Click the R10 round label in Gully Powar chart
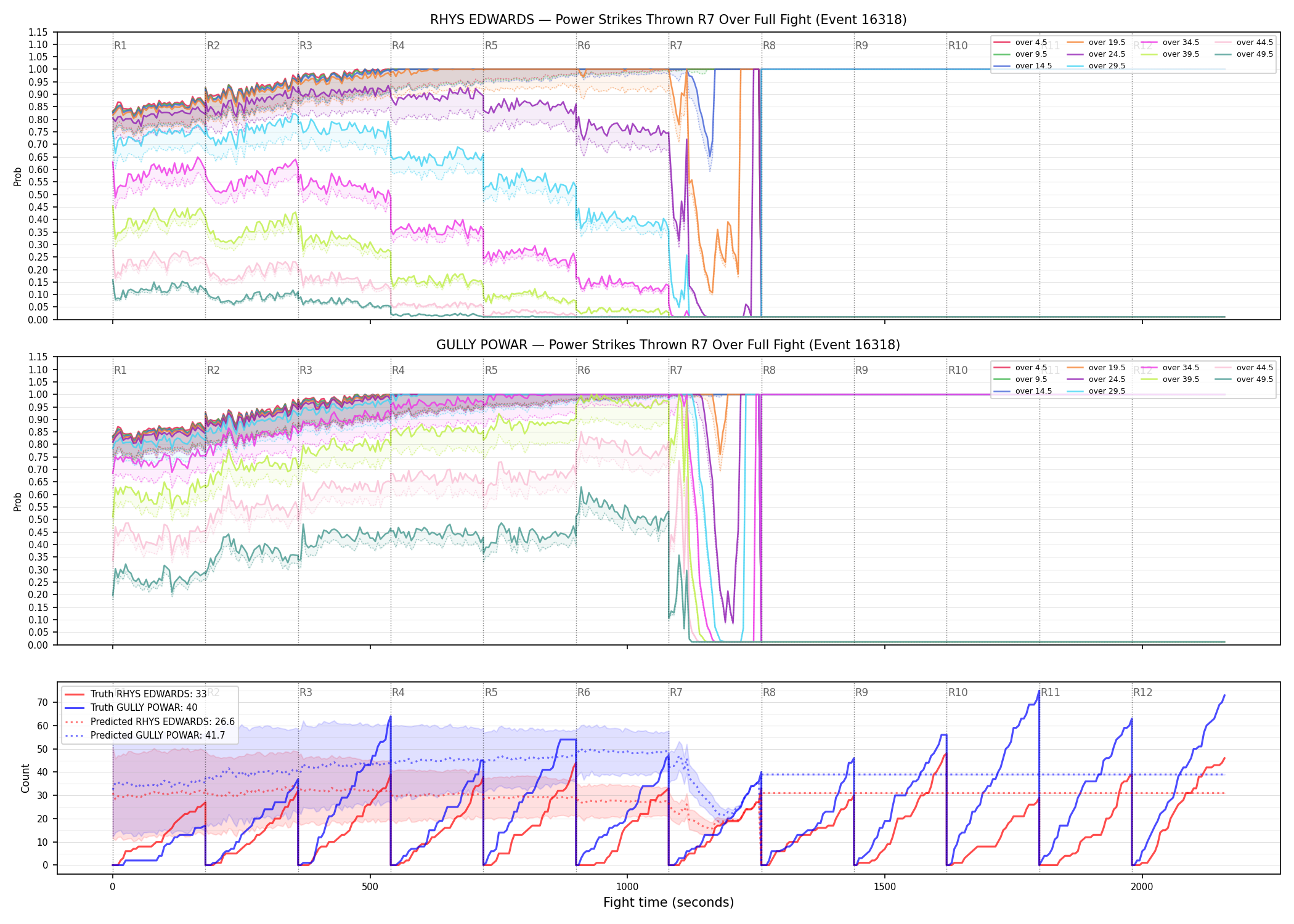This screenshot has height=924, width=1294. [x=958, y=370]
